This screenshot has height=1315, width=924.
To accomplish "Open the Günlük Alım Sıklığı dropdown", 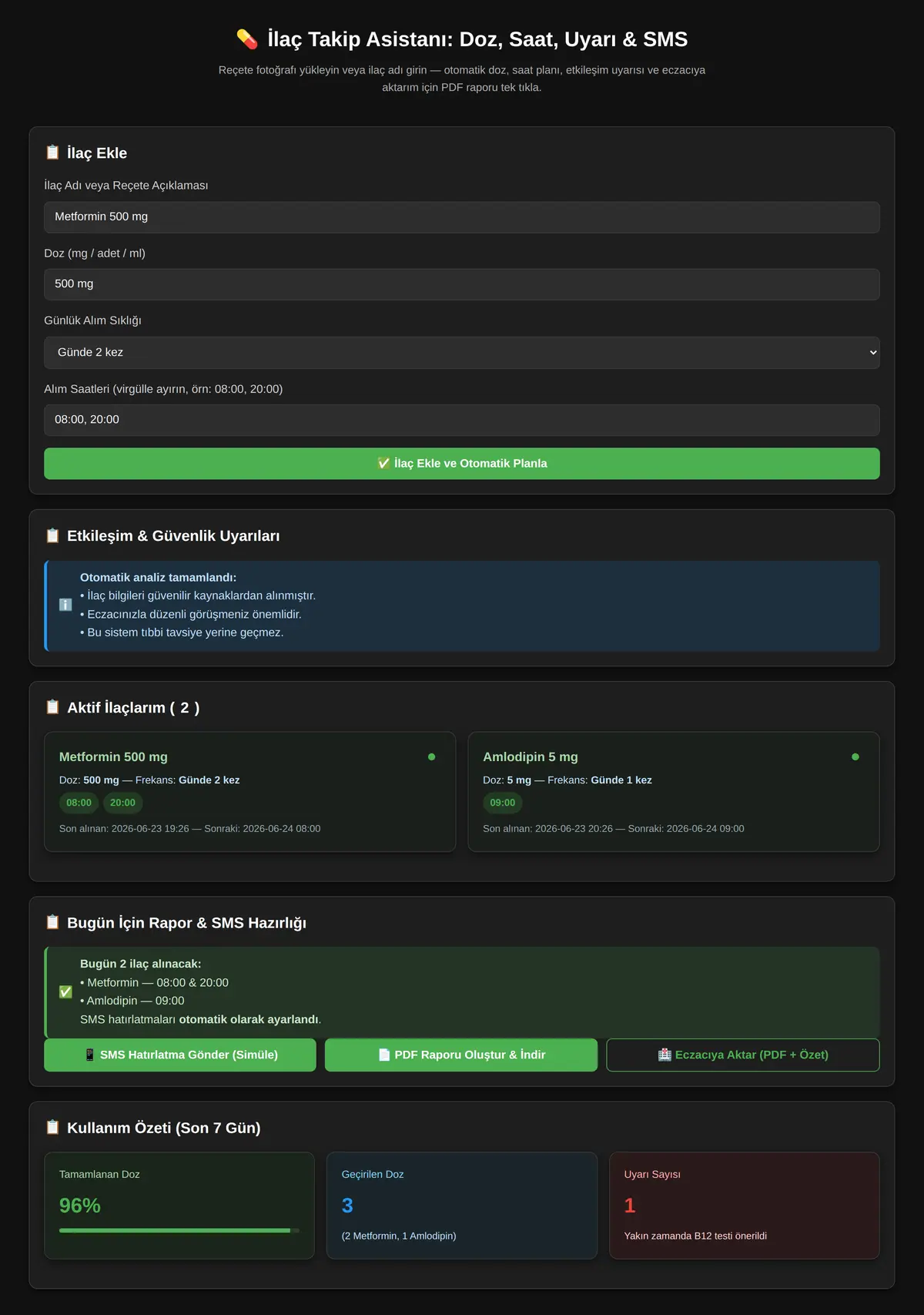I will [462, 352].
